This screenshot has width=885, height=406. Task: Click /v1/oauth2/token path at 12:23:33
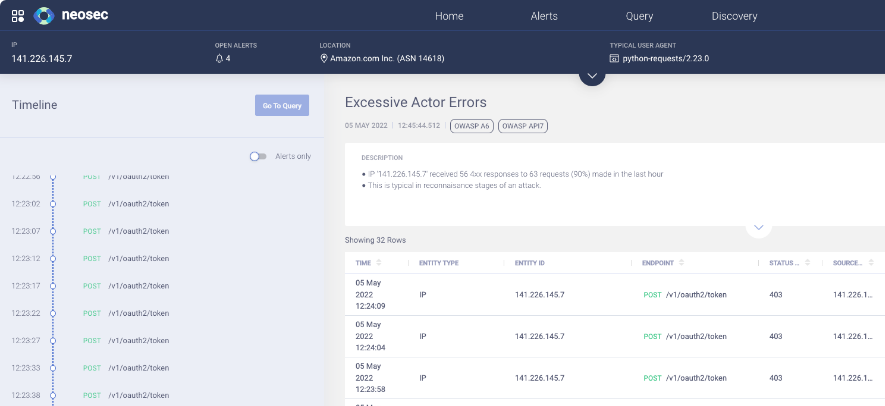(138, 368)
